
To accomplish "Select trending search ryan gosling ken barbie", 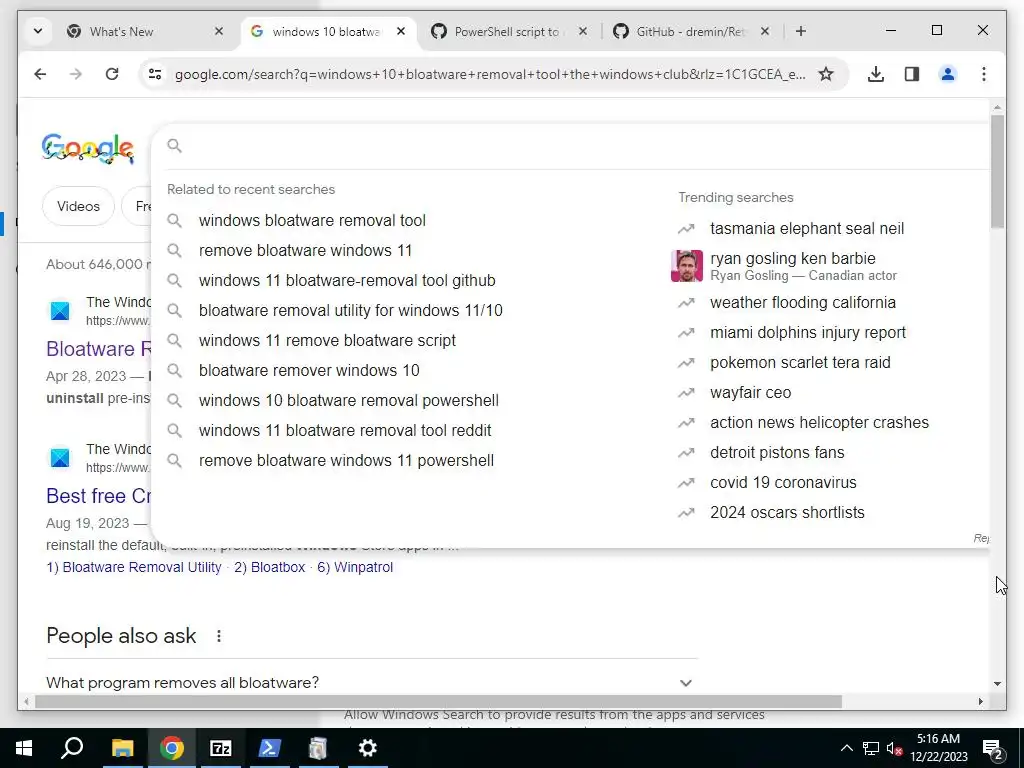I will click(x=792, y=259).
